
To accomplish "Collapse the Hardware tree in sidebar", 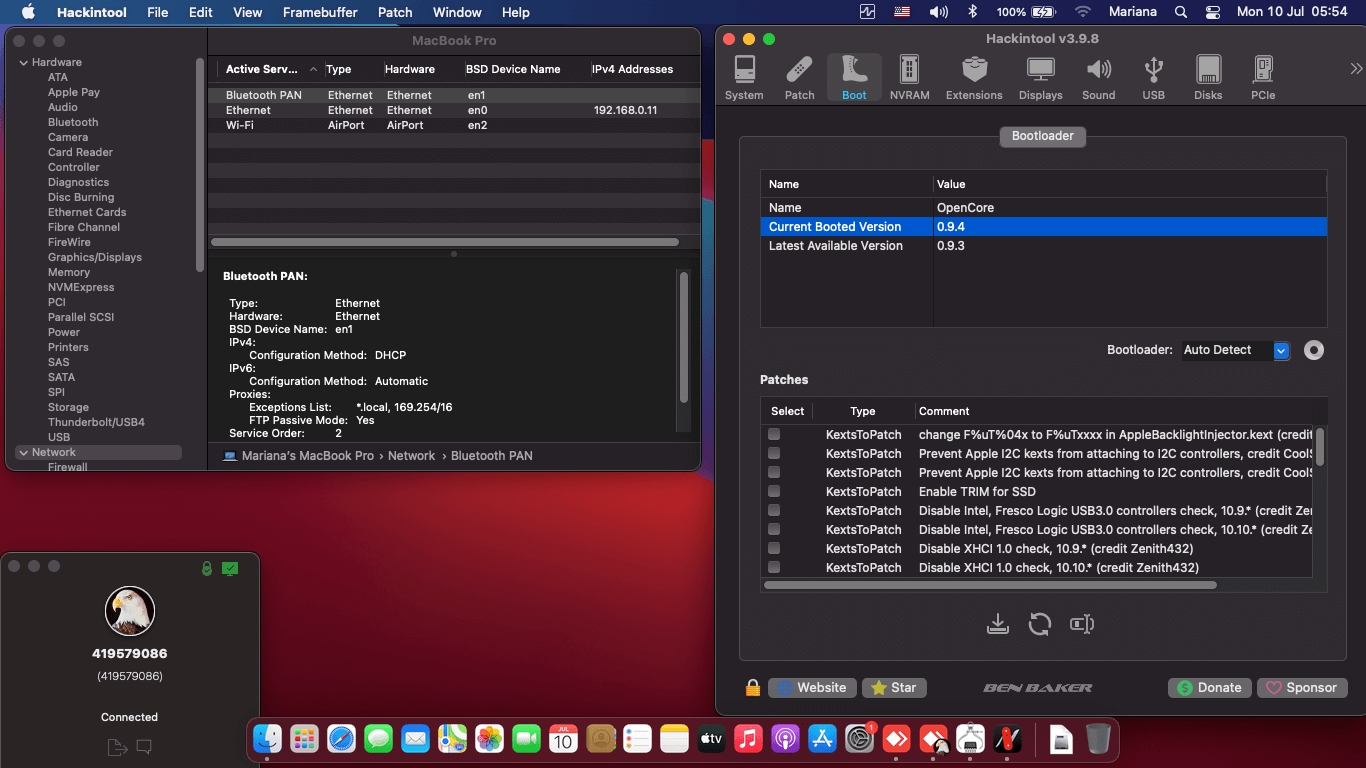I will point(24,62).
